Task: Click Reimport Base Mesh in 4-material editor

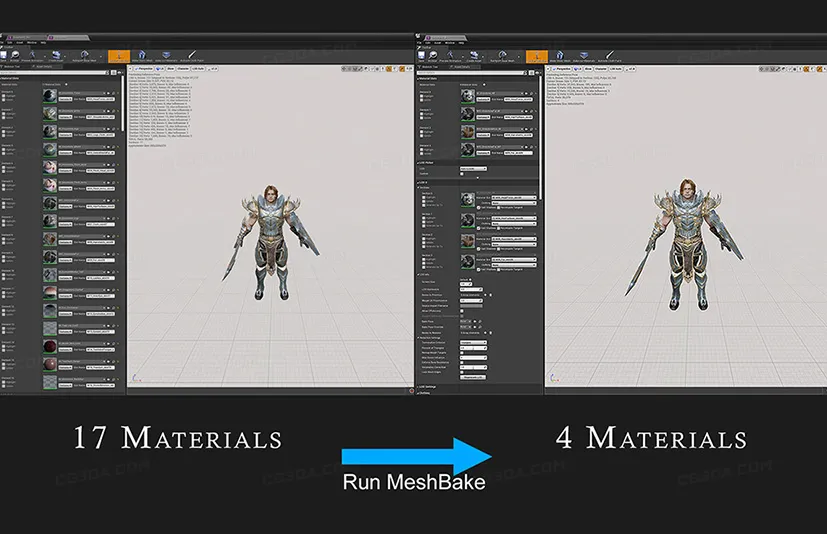Action: pyautogui.click(x=503, y=55)
